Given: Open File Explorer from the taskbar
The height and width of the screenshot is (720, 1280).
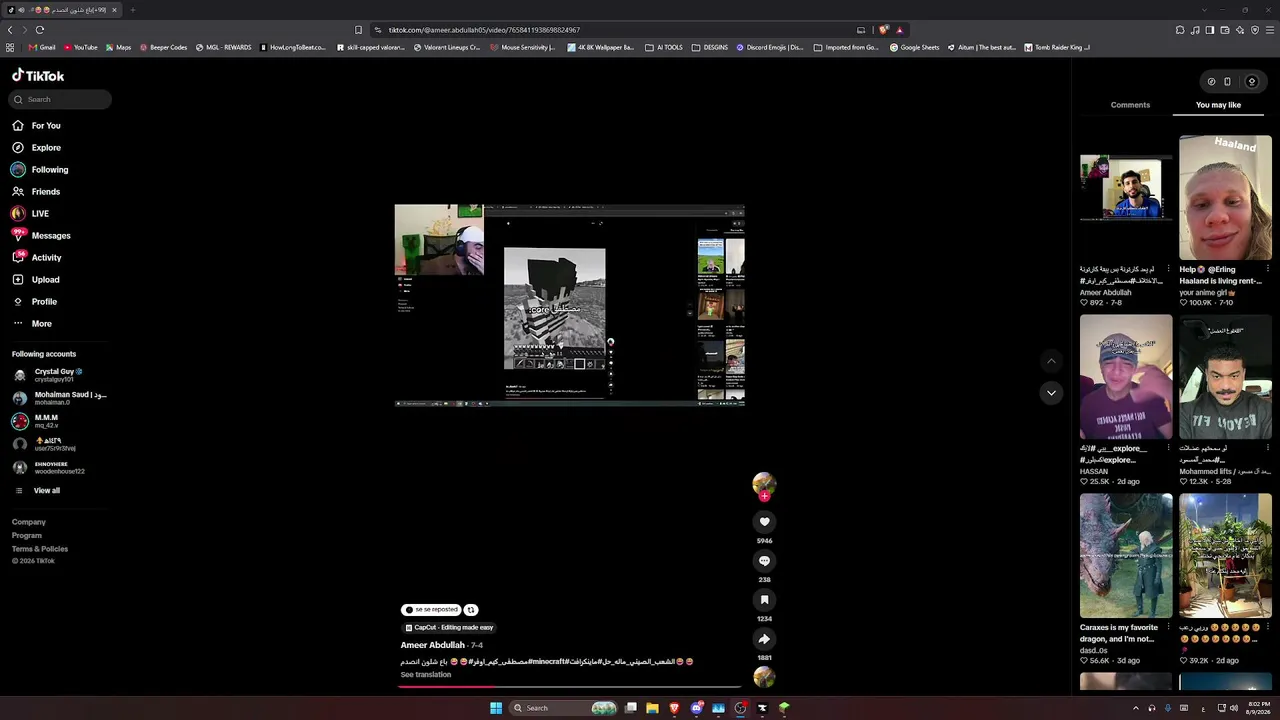Looking at the screenshot, I should (x=652, y=708).
